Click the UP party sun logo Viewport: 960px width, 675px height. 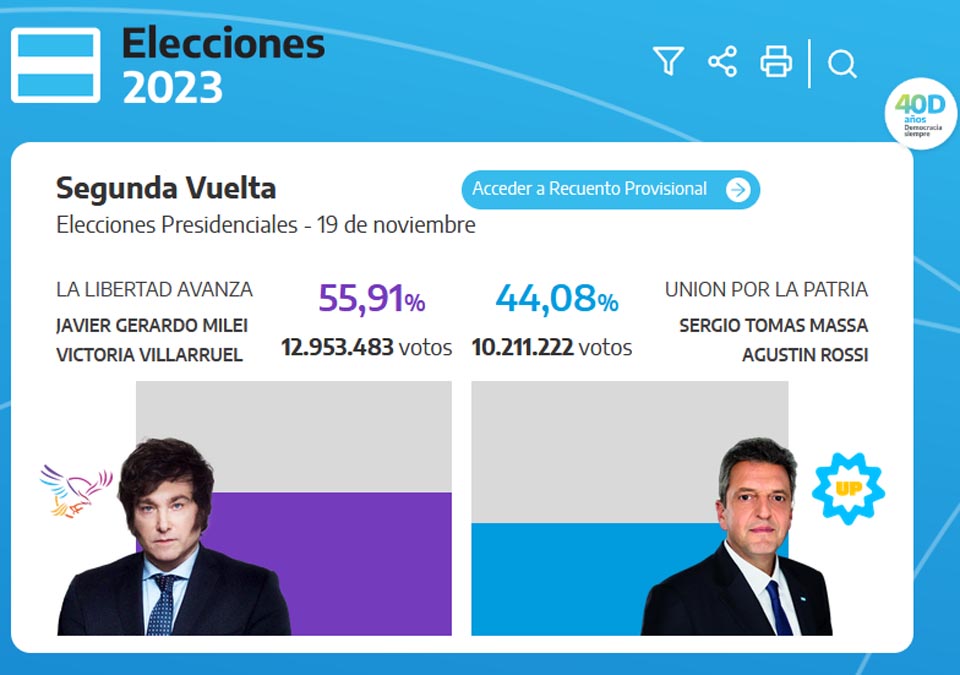(x=847, y=489)
